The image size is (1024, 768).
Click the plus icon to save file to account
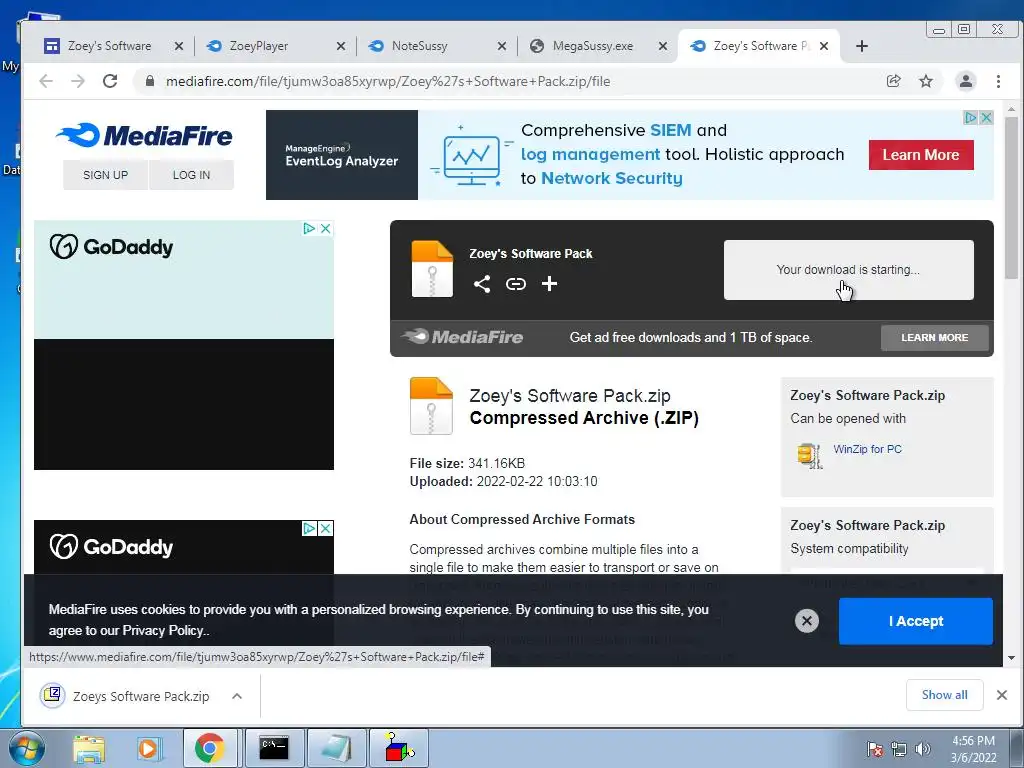tap(549, 283)
